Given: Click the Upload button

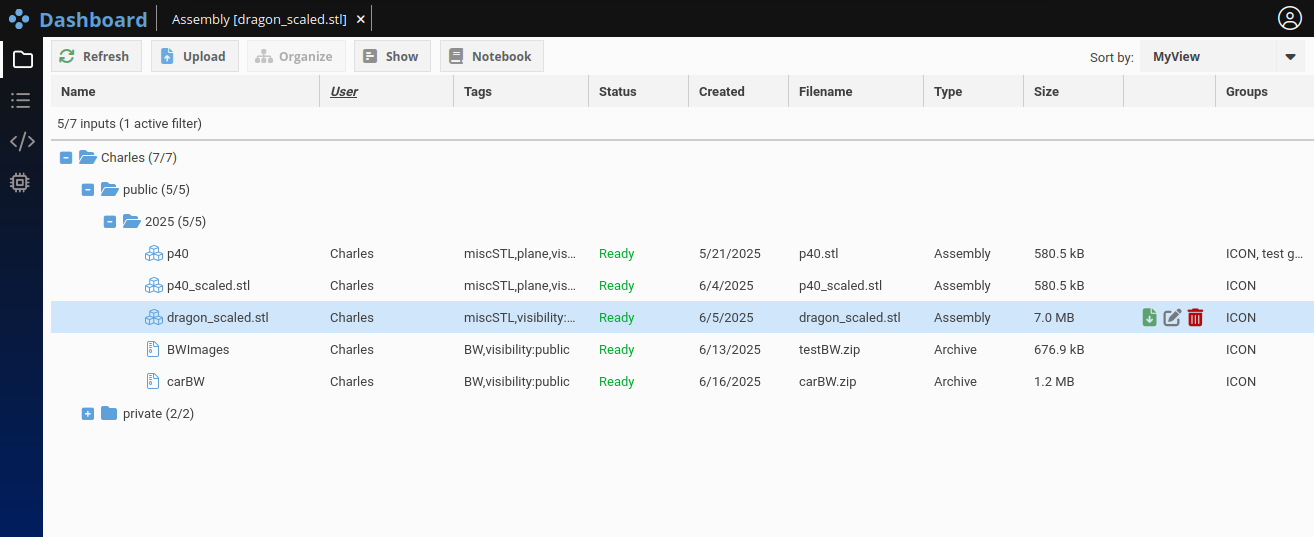Looking at the screenshot, I should coord(194,57).
